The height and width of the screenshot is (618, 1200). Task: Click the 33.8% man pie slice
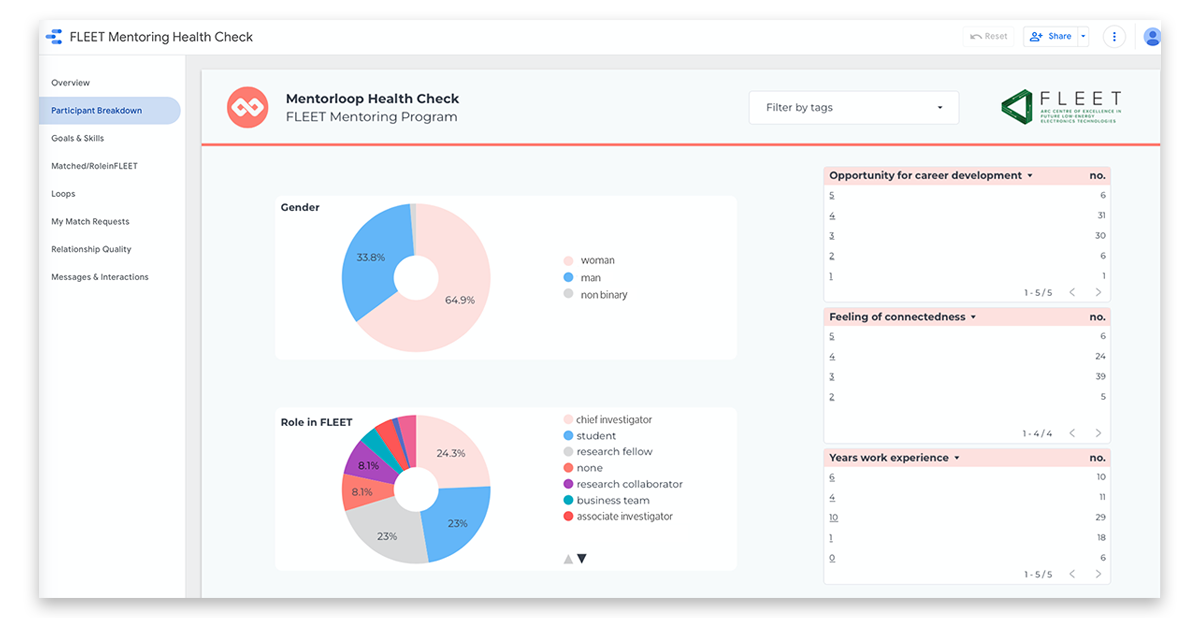tap(370, 258)
